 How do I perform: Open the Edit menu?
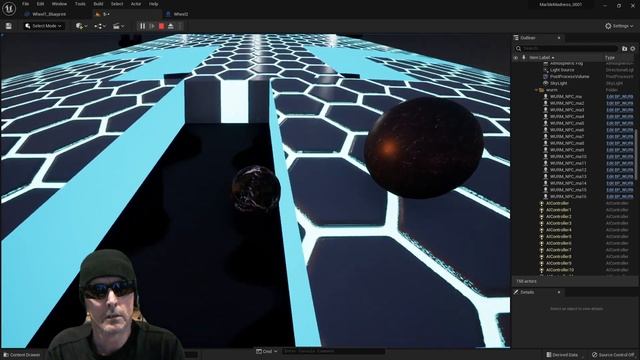click(40, 4)
